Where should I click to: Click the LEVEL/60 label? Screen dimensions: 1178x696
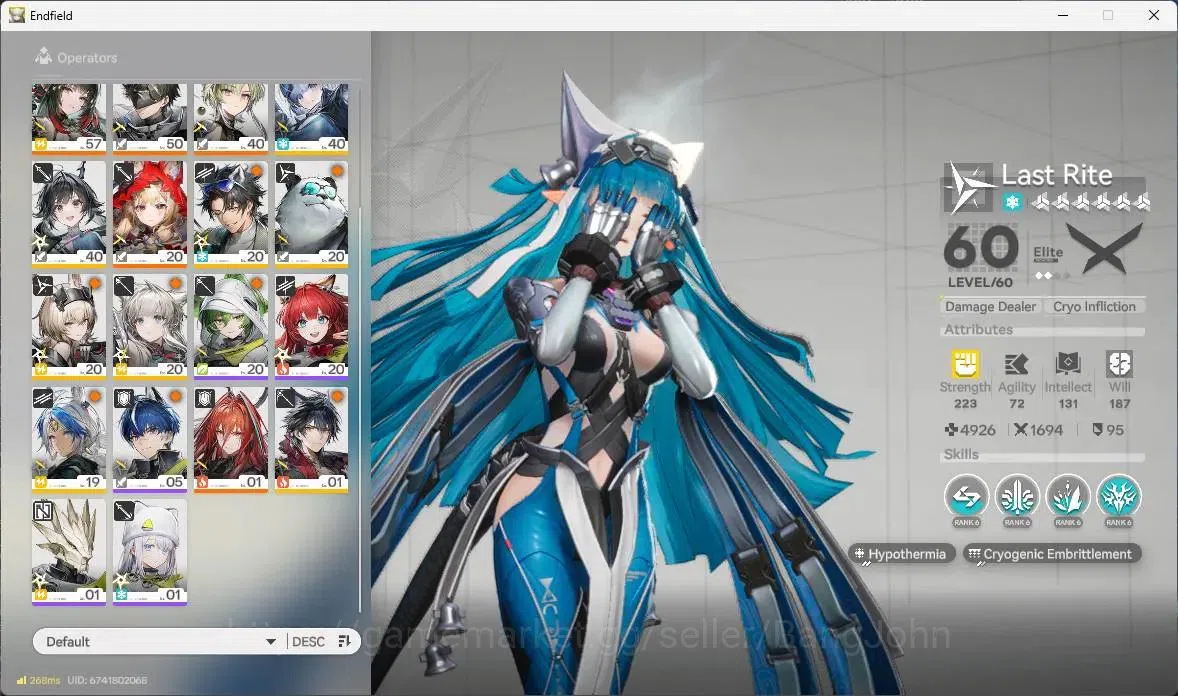coord(980,282)
